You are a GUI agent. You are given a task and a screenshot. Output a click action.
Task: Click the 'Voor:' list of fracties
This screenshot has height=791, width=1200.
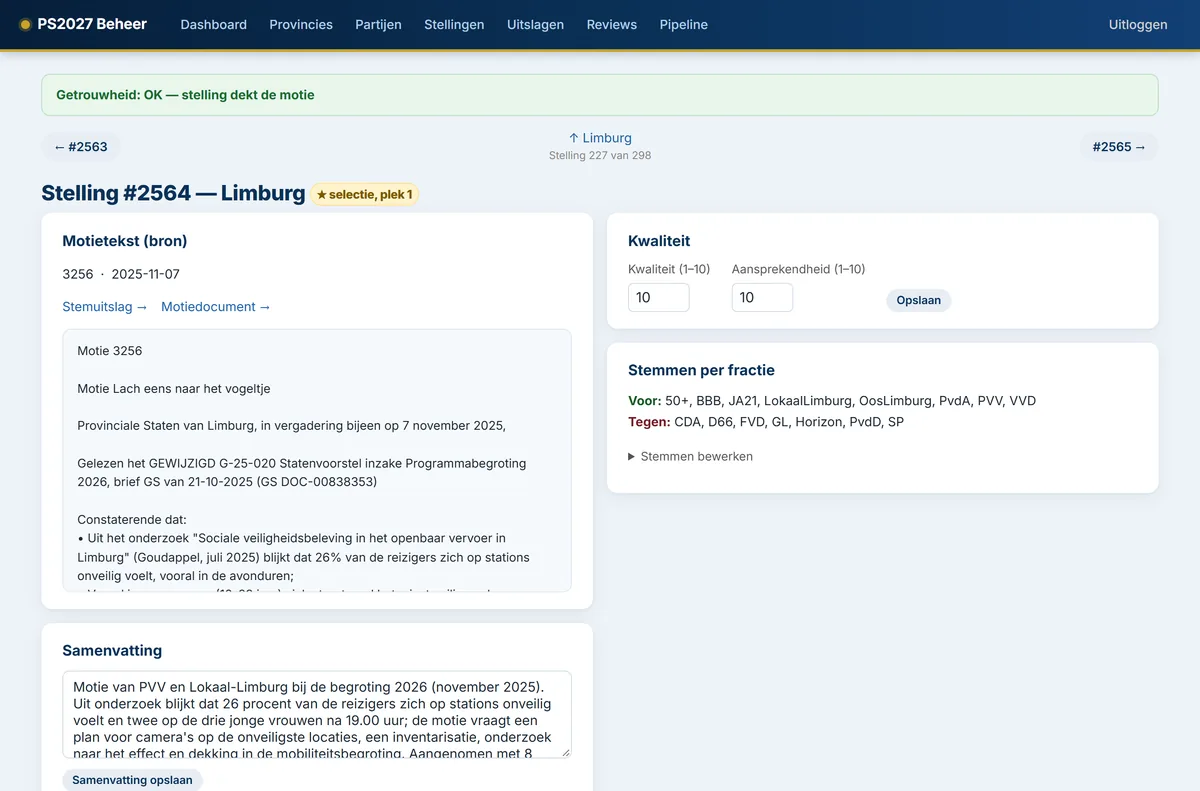click(832, 401)
